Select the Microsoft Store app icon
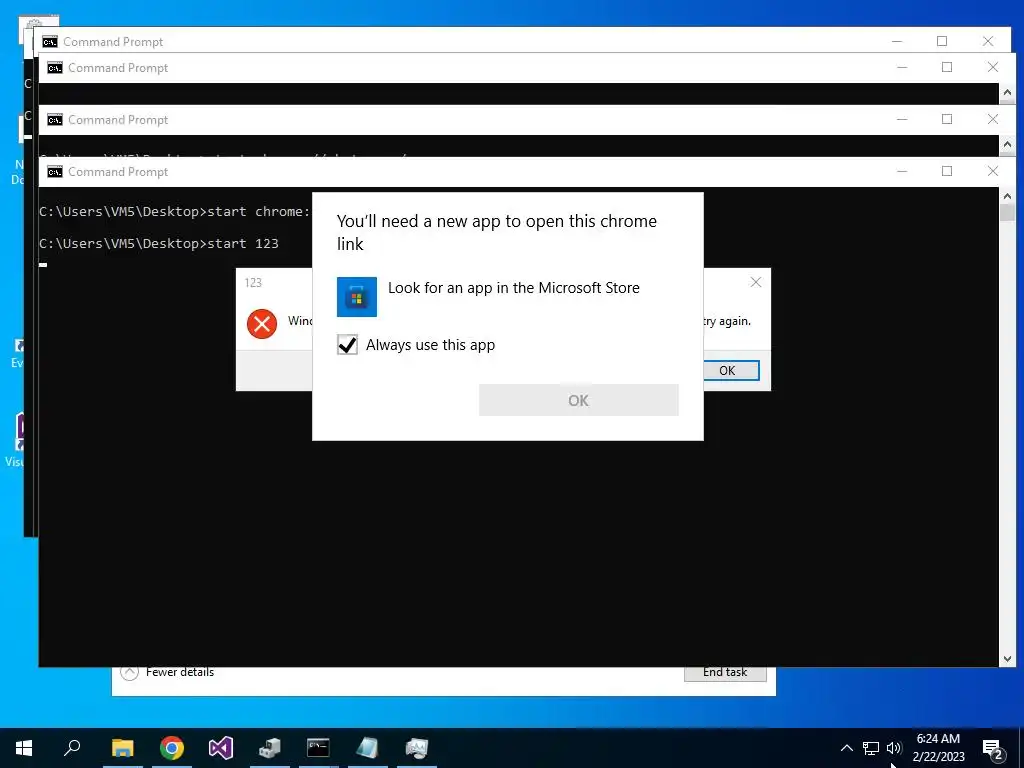Image resolution: width=1024 pixels, height=768 pixels. (x=357, y=297)
